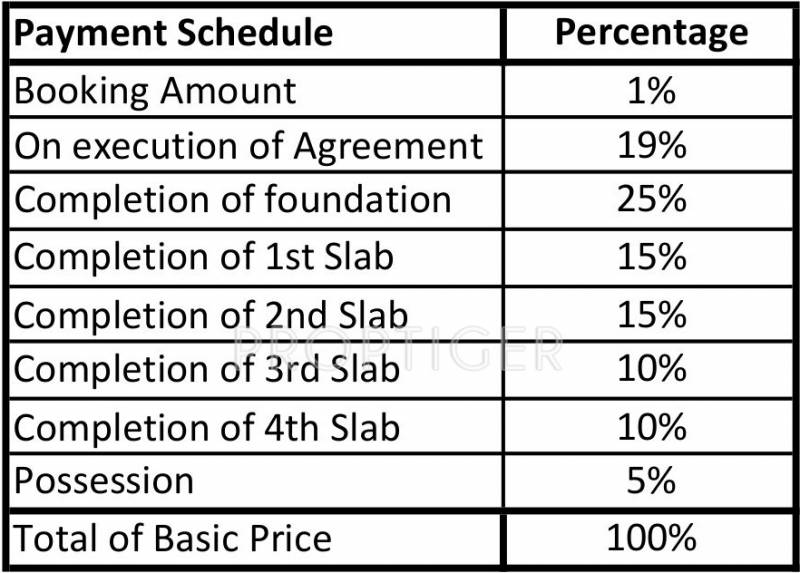Click the 100% total percentage cell

point(651,538)
